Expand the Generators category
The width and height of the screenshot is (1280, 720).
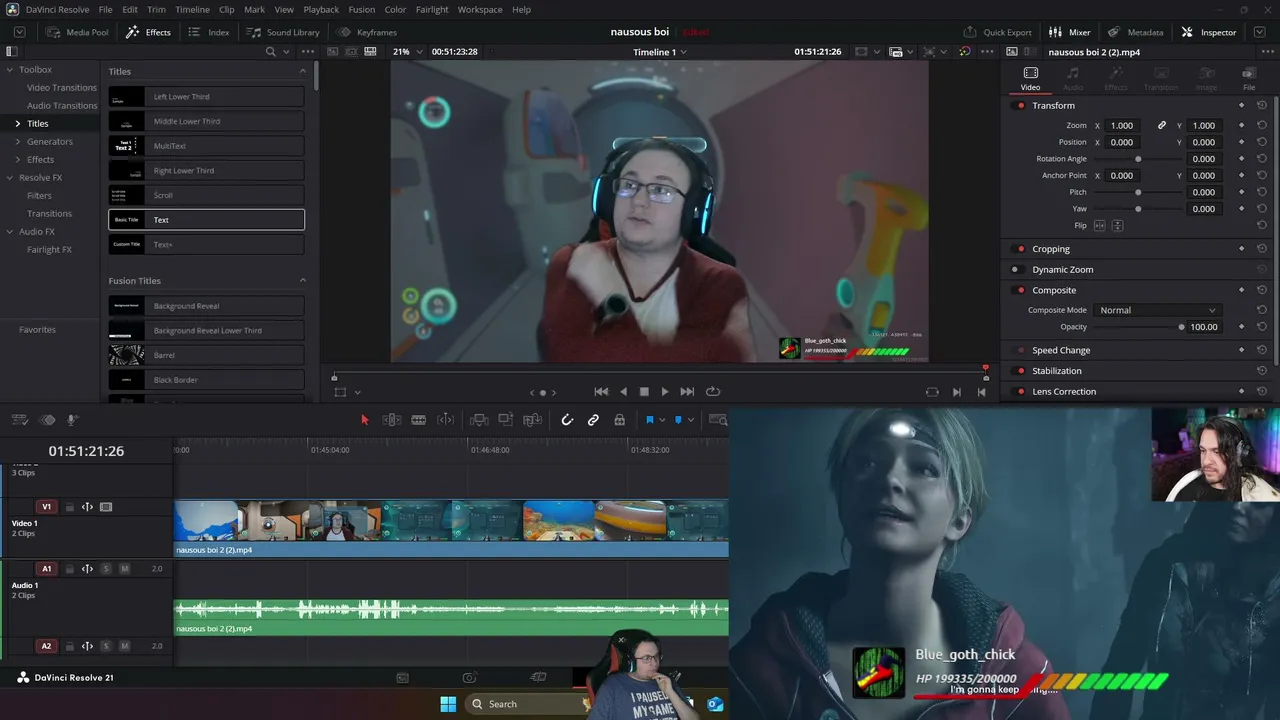17,142
